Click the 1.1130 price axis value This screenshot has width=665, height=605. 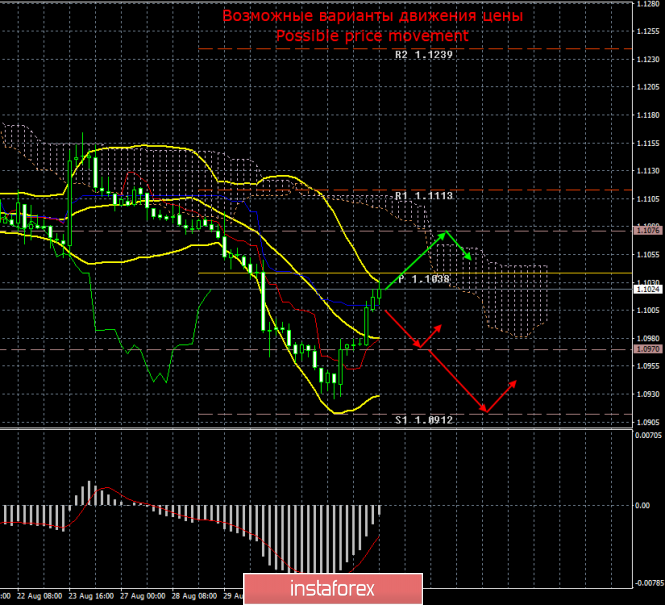648,171
